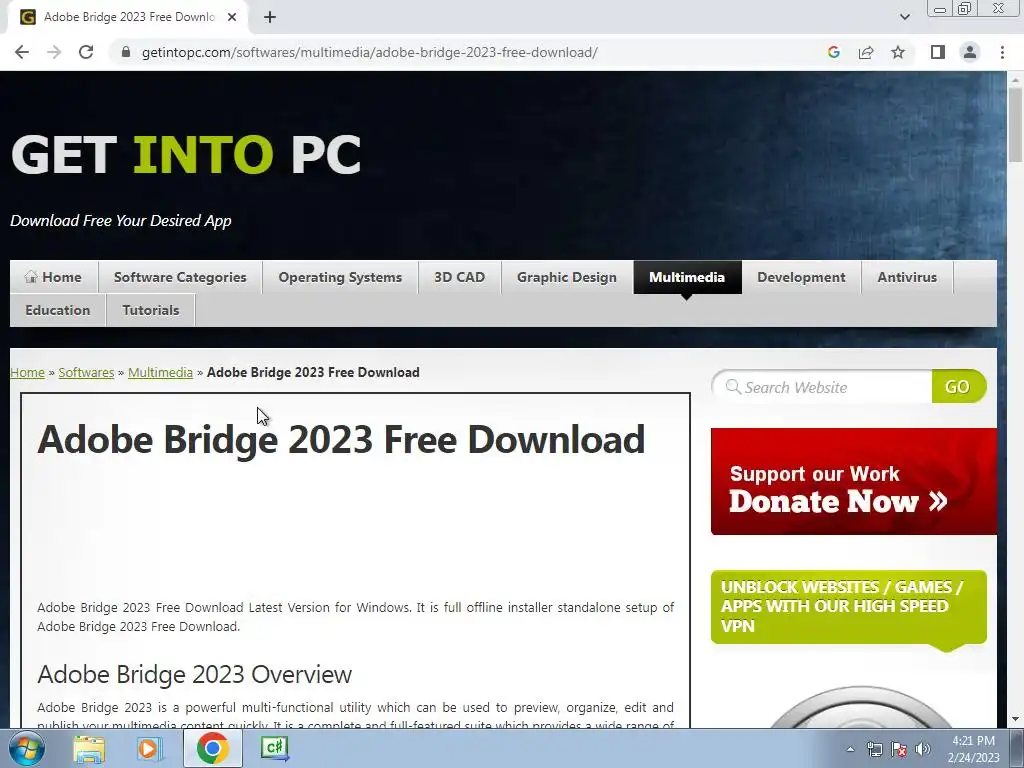Click the network tray icon
The width and height of the screenshot is (1024, 768).
click(874, 749)
